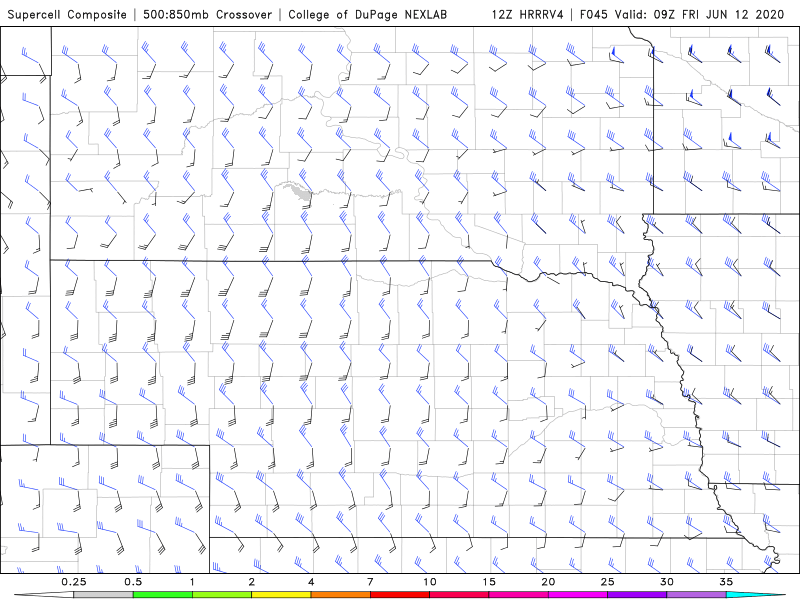Image resolution: width=800 pixels, height=600 pixels.
Task: Click the 'F045' forecast hour text
Action: tap(593, 14)
